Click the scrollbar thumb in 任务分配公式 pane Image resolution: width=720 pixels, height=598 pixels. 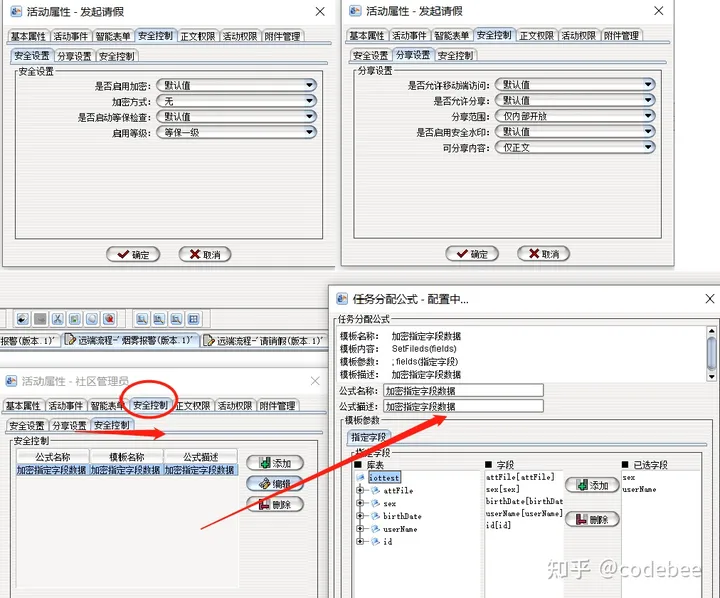click(x=712, y=353)
